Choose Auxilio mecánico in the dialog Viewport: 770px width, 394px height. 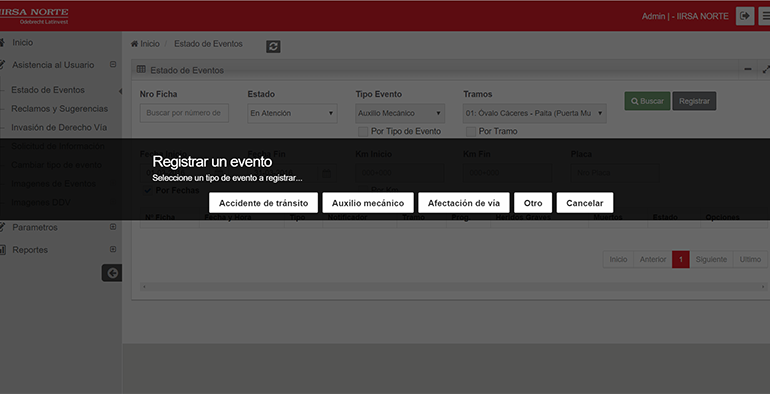tap(368, 202)
